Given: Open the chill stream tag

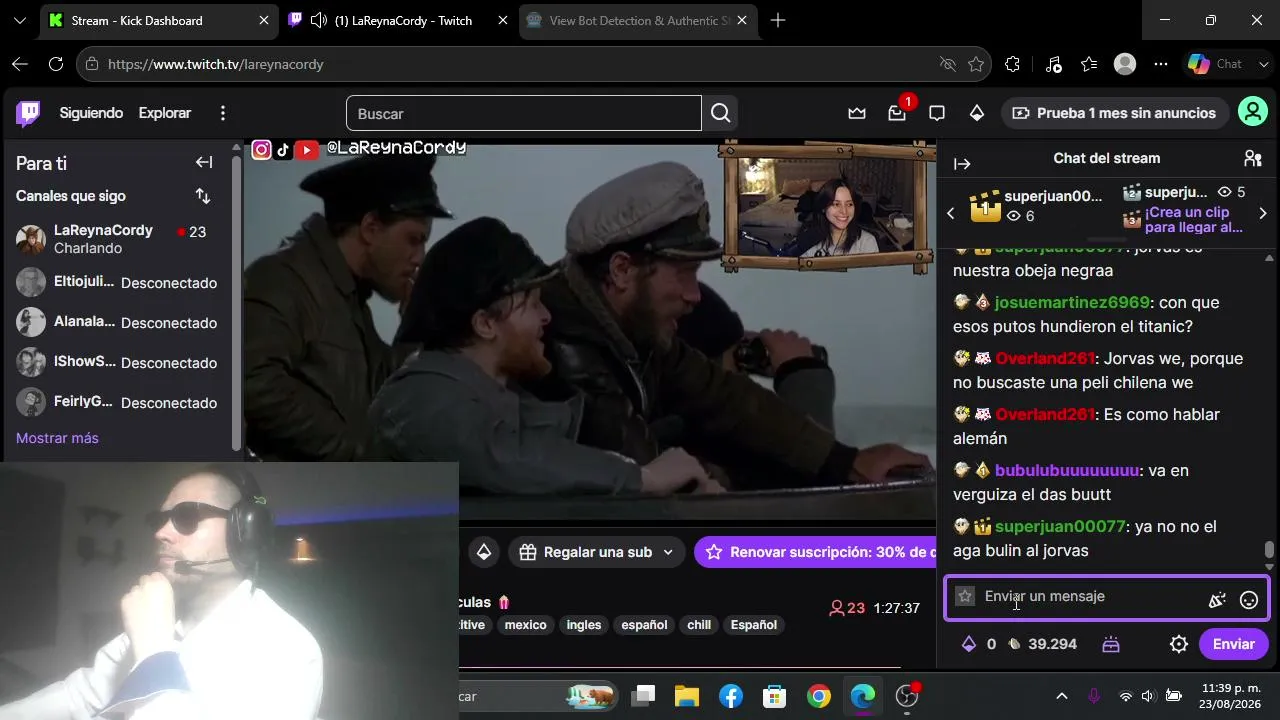Looking at the screenshot, I should click(x=699, y=625).
